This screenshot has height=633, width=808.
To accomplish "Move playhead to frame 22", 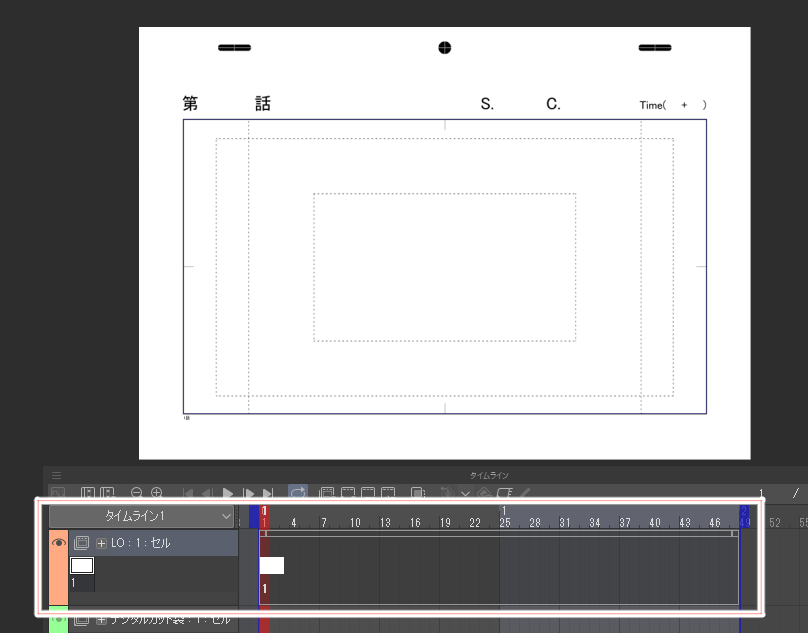I will 475,523.
